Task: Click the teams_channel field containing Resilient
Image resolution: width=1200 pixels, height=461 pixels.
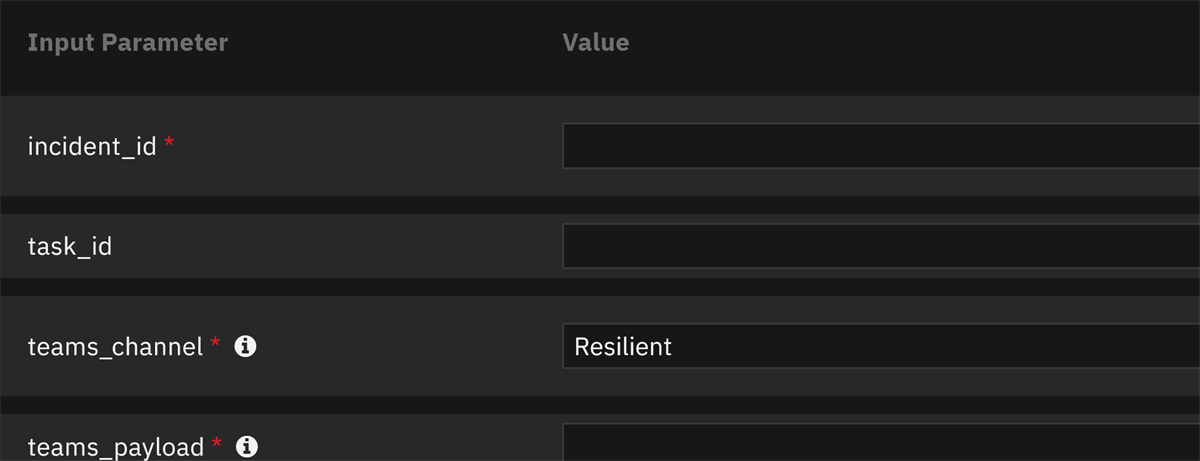Action: (x=880, y=346)
